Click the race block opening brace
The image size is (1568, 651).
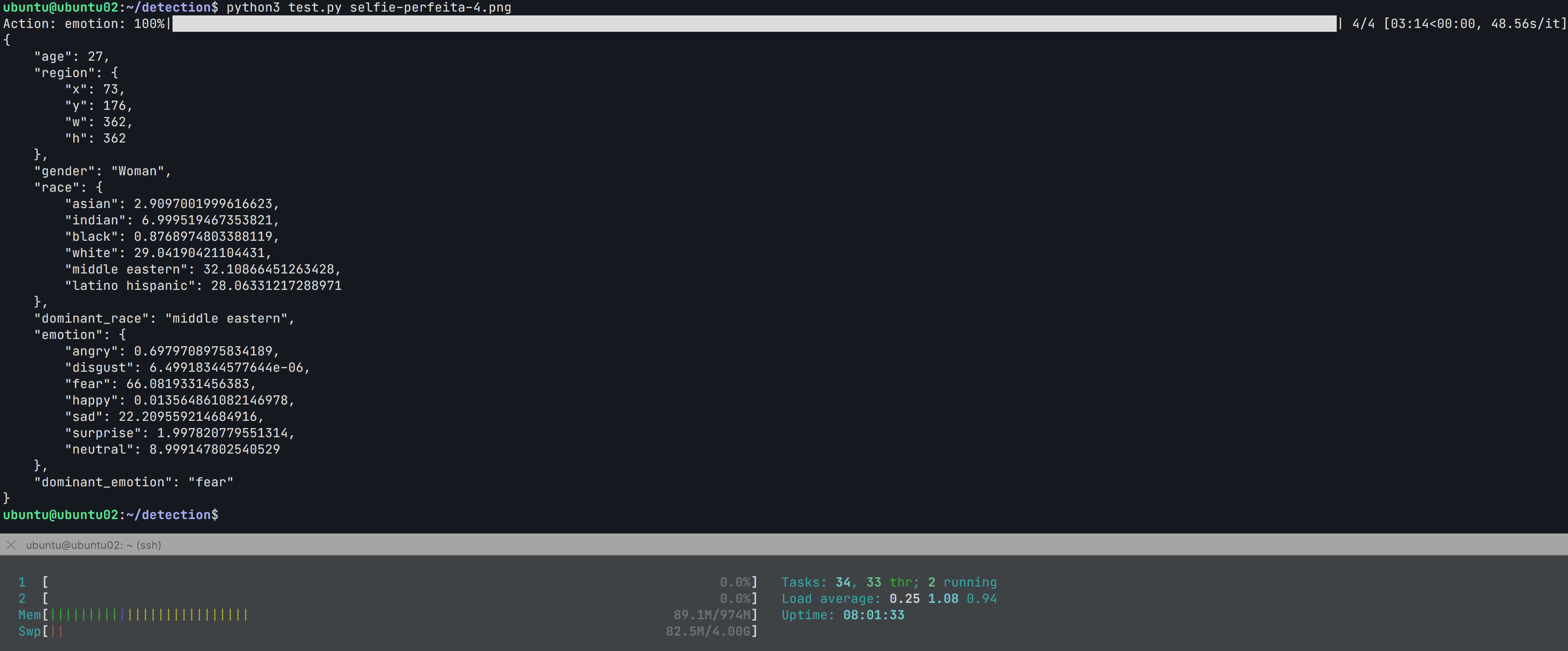99,187
